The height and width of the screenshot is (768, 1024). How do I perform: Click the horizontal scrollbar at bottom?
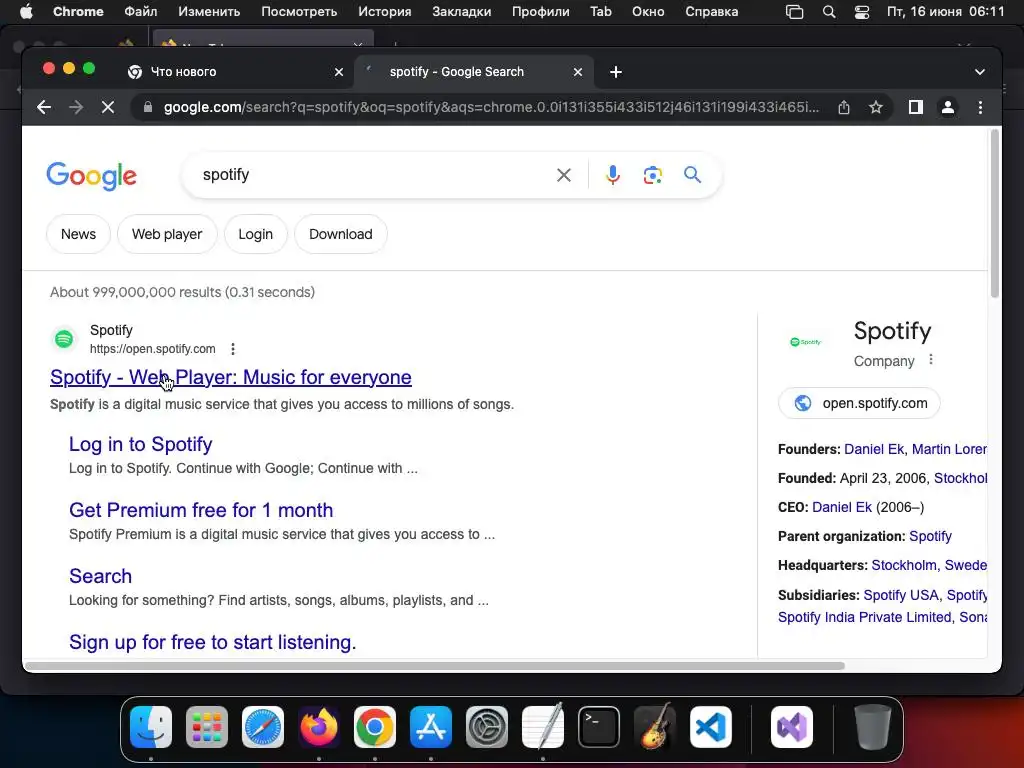tap(434, 666)
